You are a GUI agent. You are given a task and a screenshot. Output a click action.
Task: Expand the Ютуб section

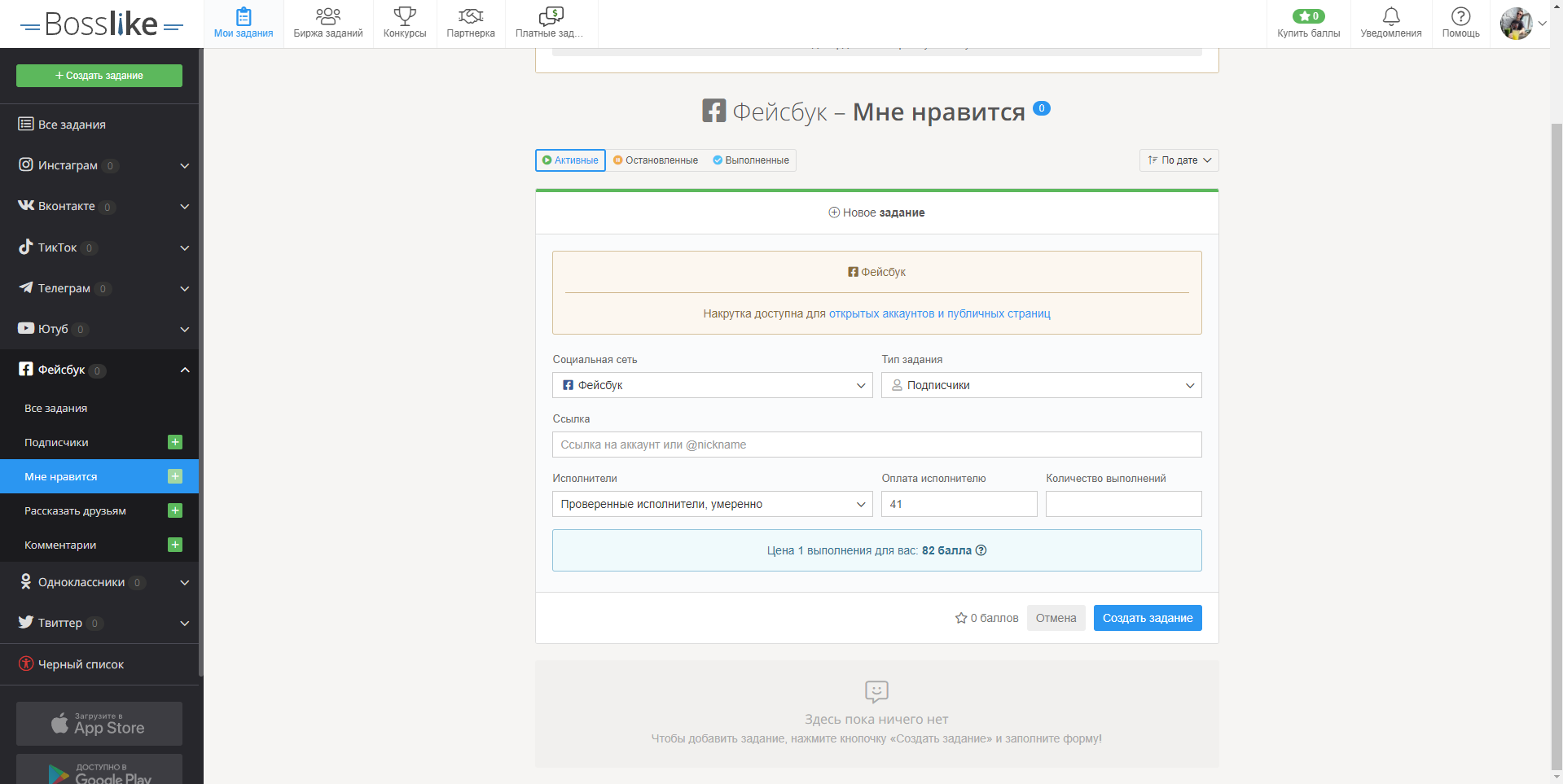185,329
